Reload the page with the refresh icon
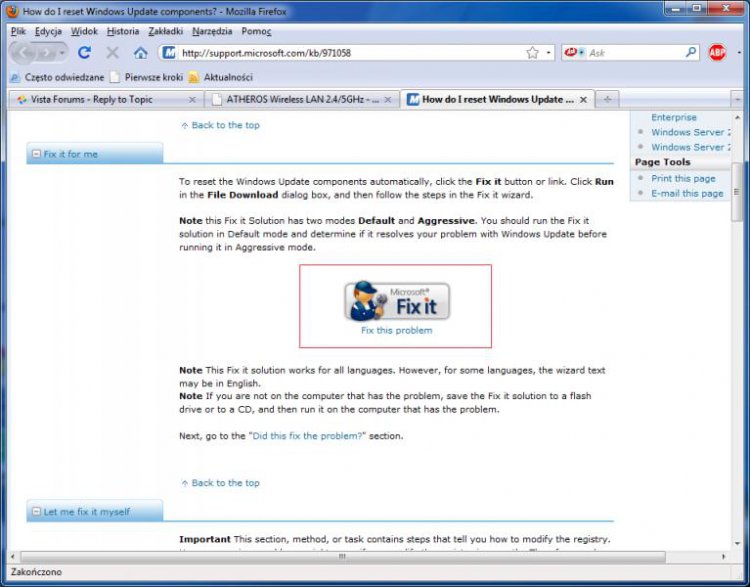Image resolution: width=750 pixels, height=587 pixels. pos(84,52)
